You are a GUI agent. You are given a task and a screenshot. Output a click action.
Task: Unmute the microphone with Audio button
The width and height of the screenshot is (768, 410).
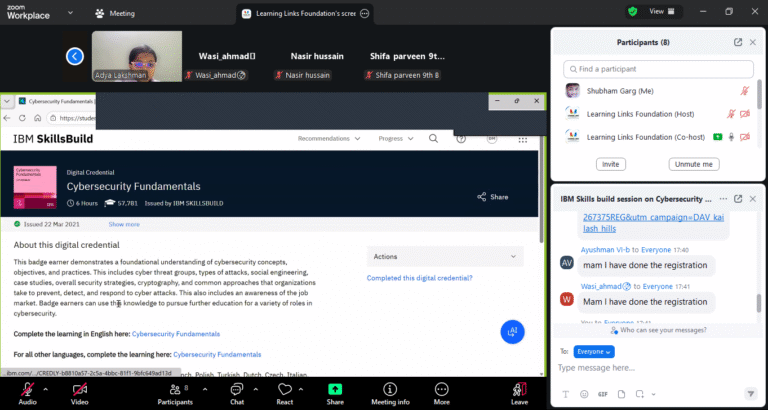click(26, 387)
